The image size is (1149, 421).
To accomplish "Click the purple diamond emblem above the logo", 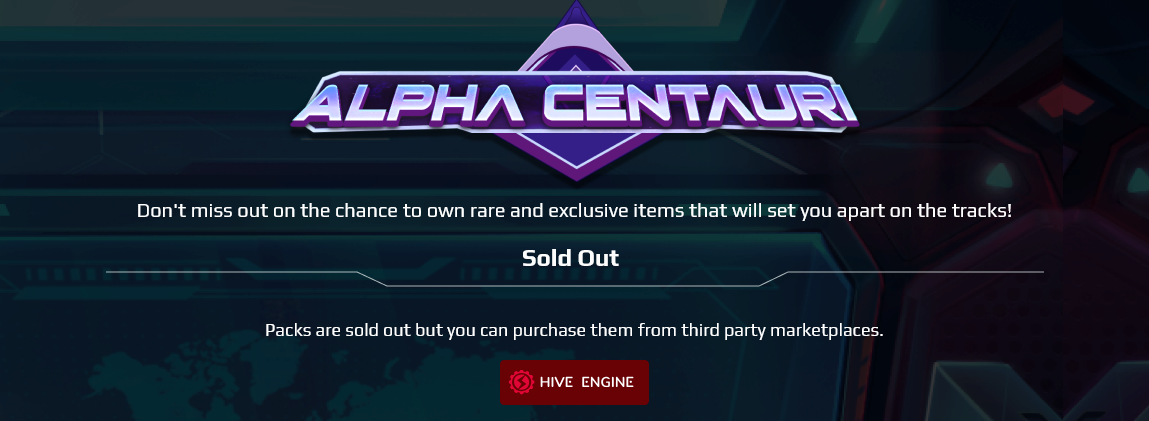I will click(x=574, y=38).
